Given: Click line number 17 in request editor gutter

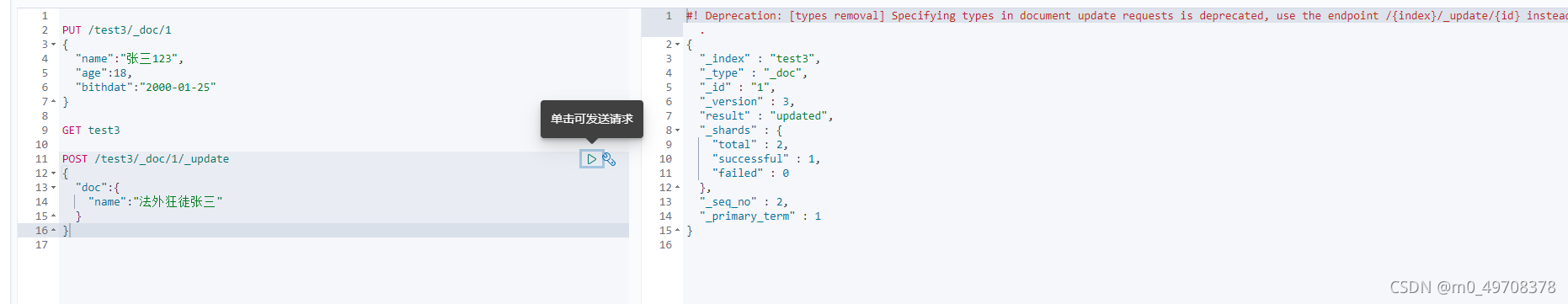Looking at the screenshot, I should [41, 245].
